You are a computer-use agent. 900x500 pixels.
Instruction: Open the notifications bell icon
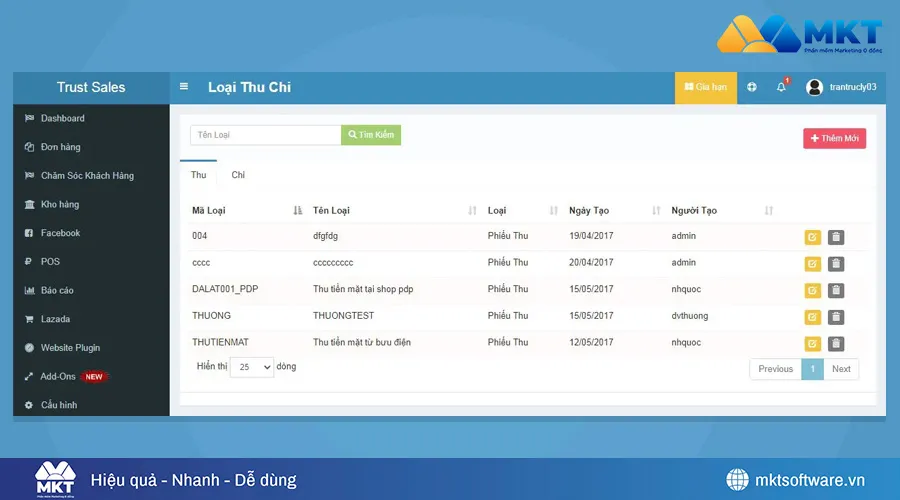click(781, 87)
